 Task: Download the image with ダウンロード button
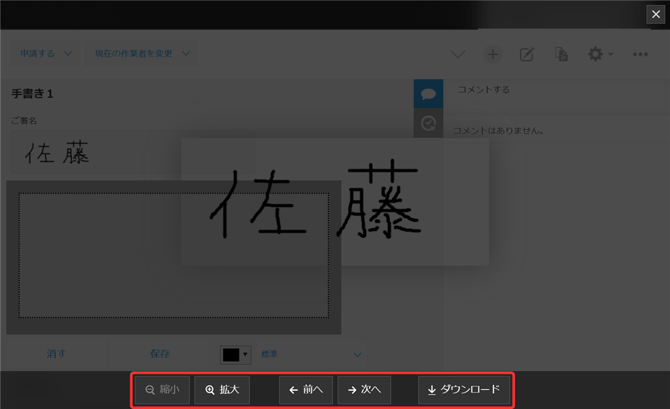[x=463, y=389]
